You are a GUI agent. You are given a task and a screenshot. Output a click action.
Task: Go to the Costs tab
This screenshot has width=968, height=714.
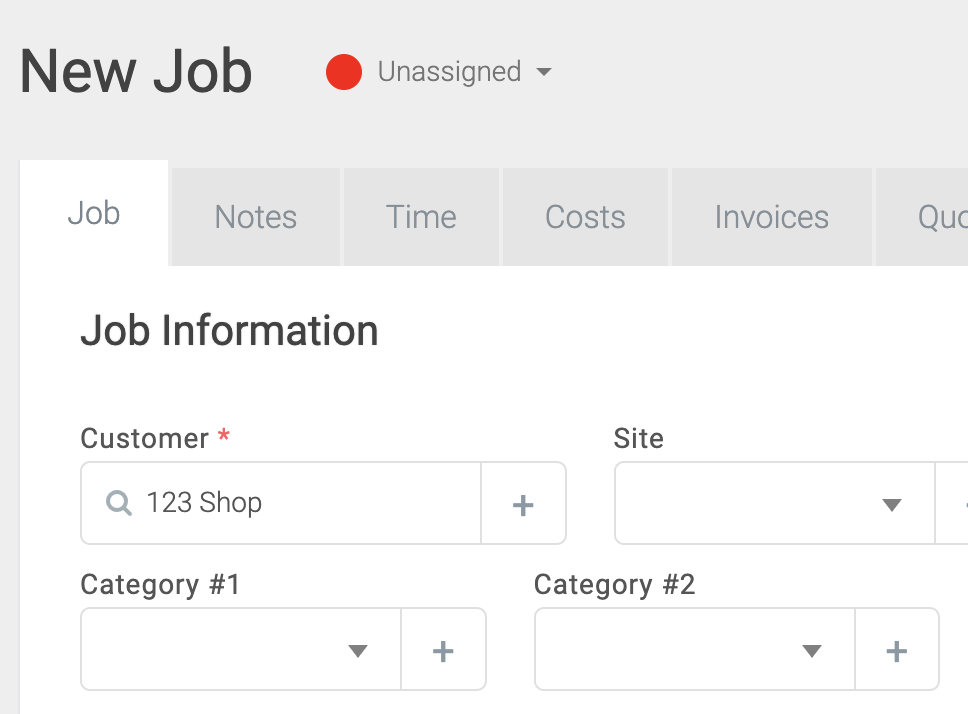(585, 217)
